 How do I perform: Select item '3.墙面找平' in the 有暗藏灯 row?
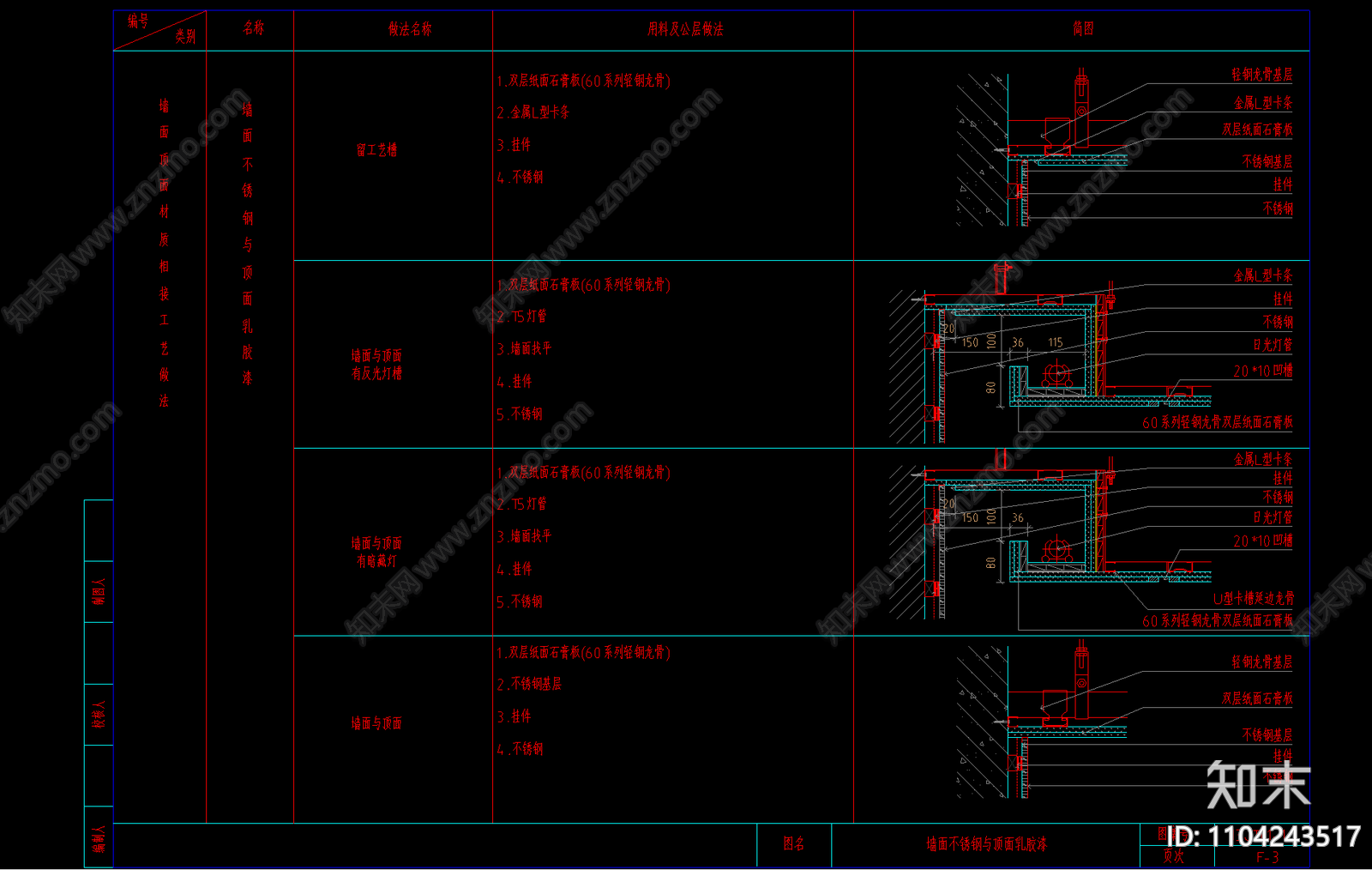coord(524,535)
